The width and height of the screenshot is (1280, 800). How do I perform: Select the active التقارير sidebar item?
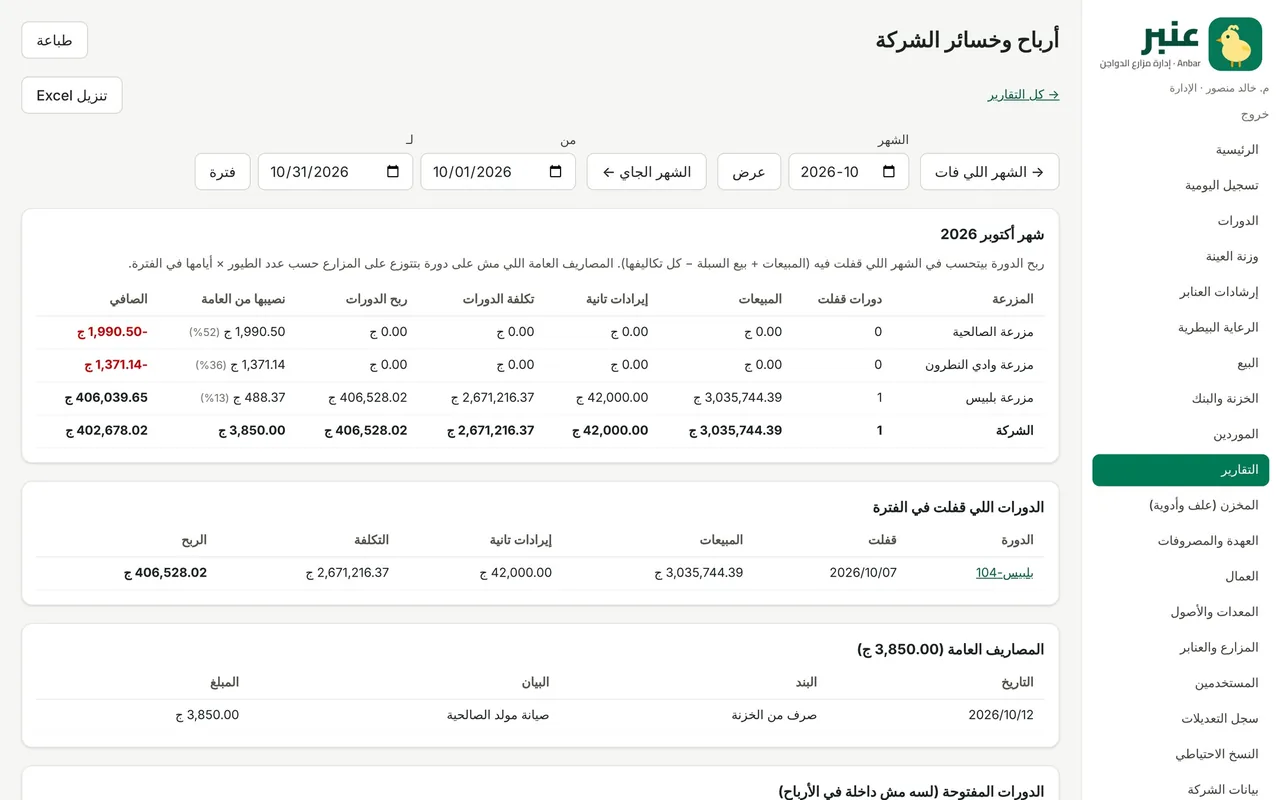[1180, 470]
